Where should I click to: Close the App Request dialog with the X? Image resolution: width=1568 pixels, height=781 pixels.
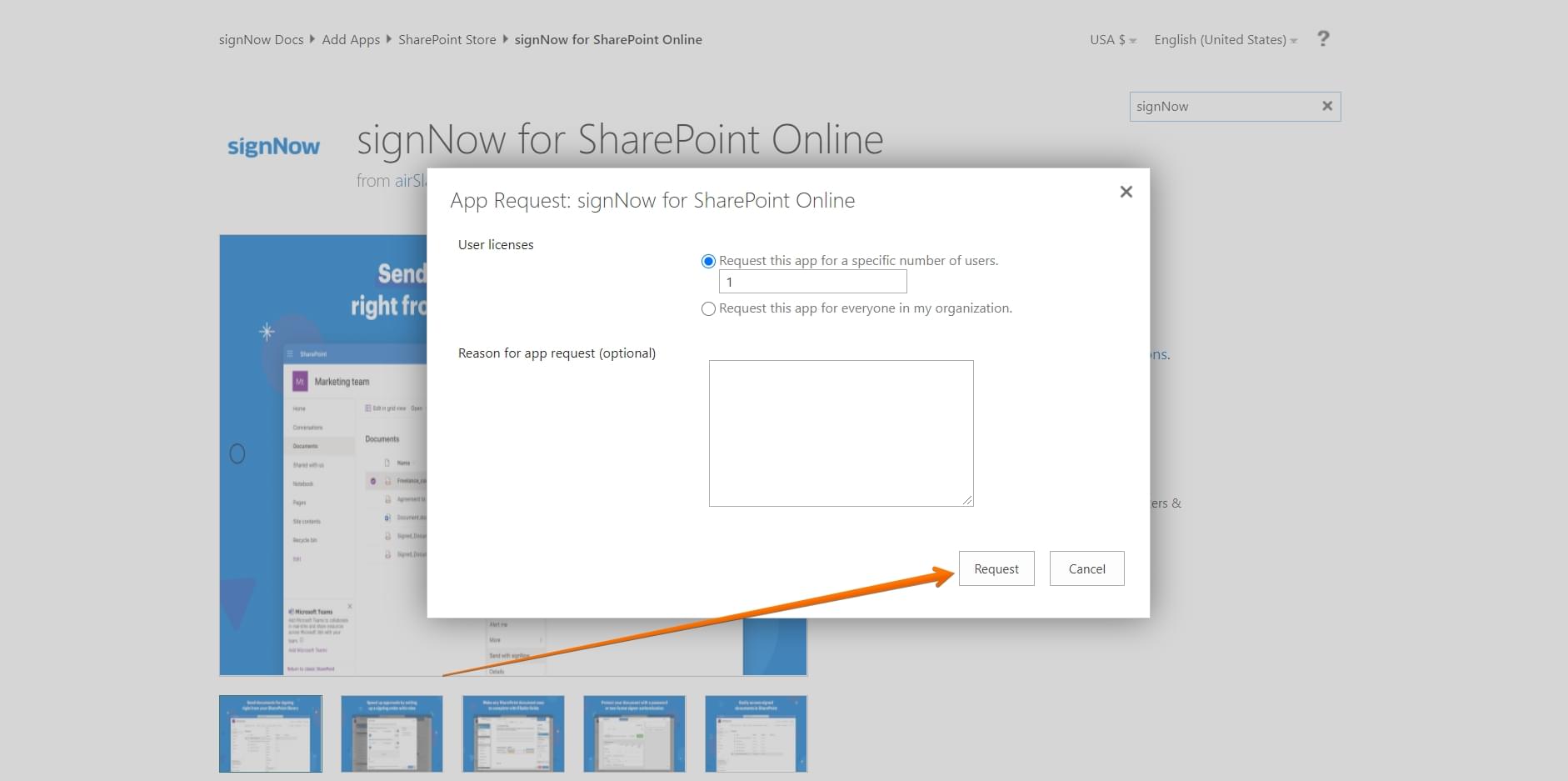pos(1126,192)
